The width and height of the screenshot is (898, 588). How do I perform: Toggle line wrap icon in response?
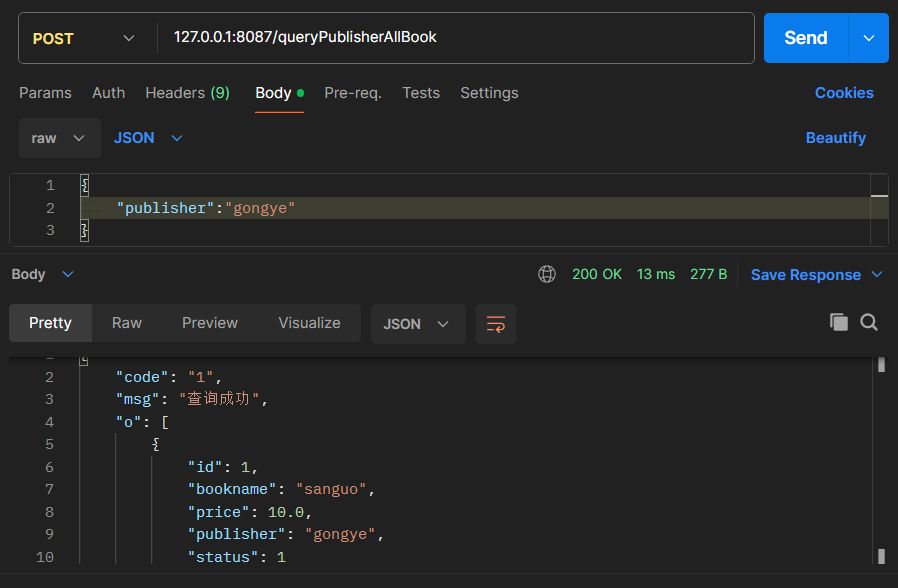point(496,324)
